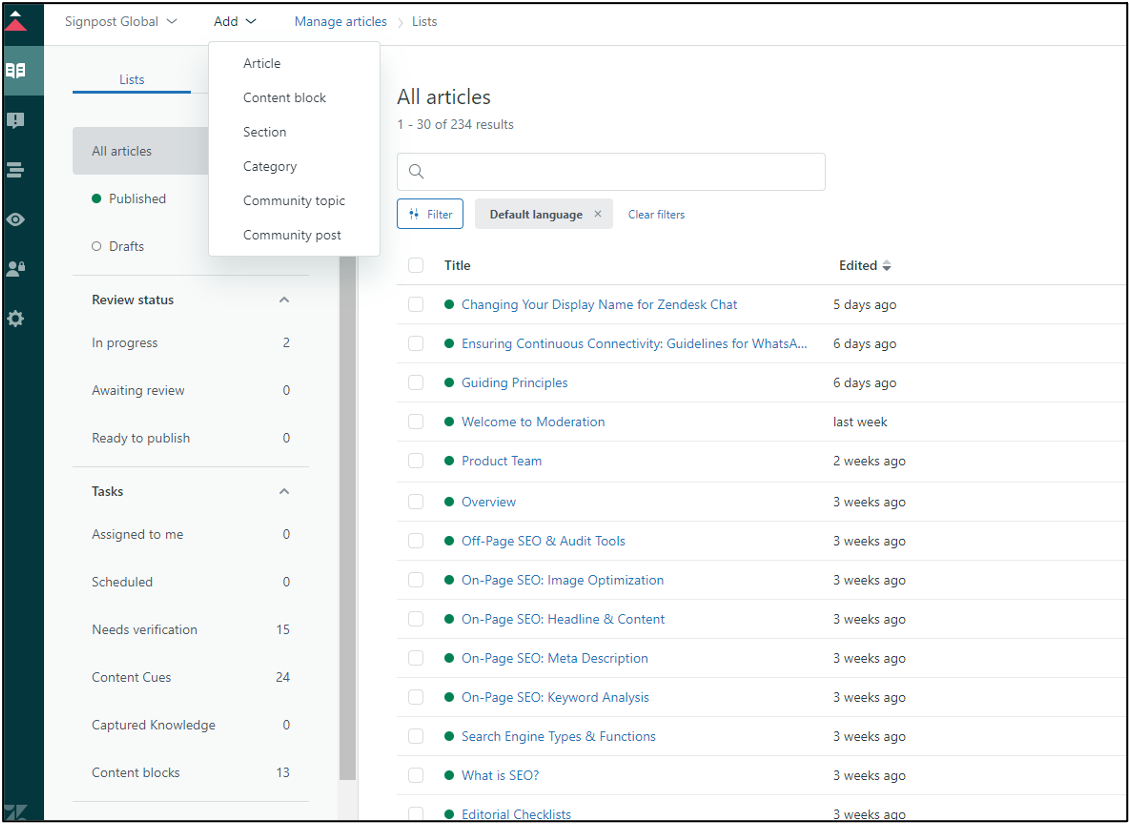The width and height of the screenshot is (1129, 824).
Task: Click the eye Customize design icon
Action: (16, 220)
